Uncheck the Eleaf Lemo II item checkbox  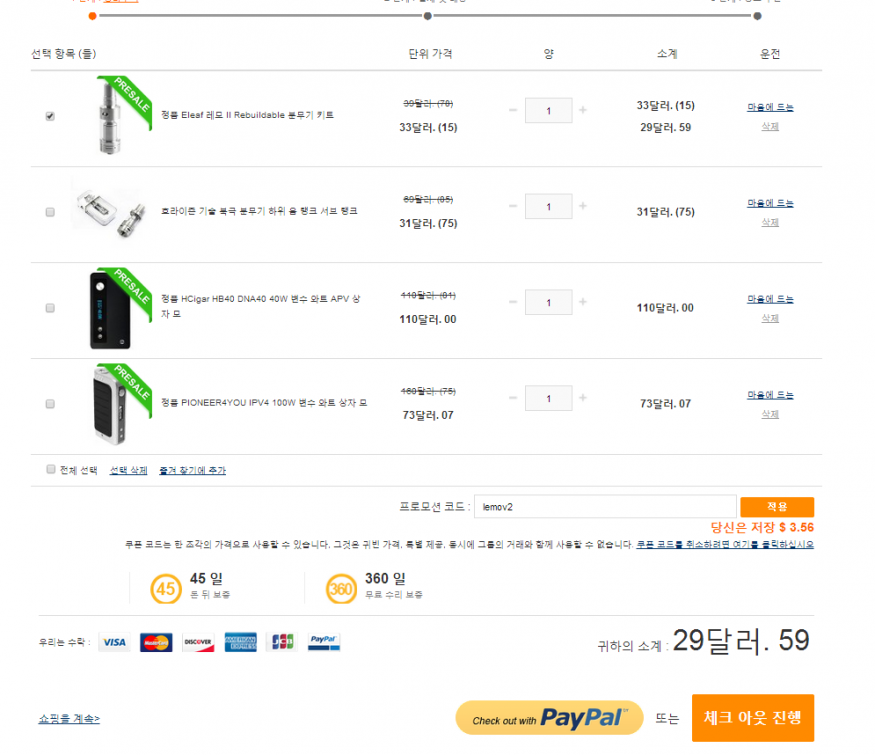pyautogui.click(x=50, y=116)
